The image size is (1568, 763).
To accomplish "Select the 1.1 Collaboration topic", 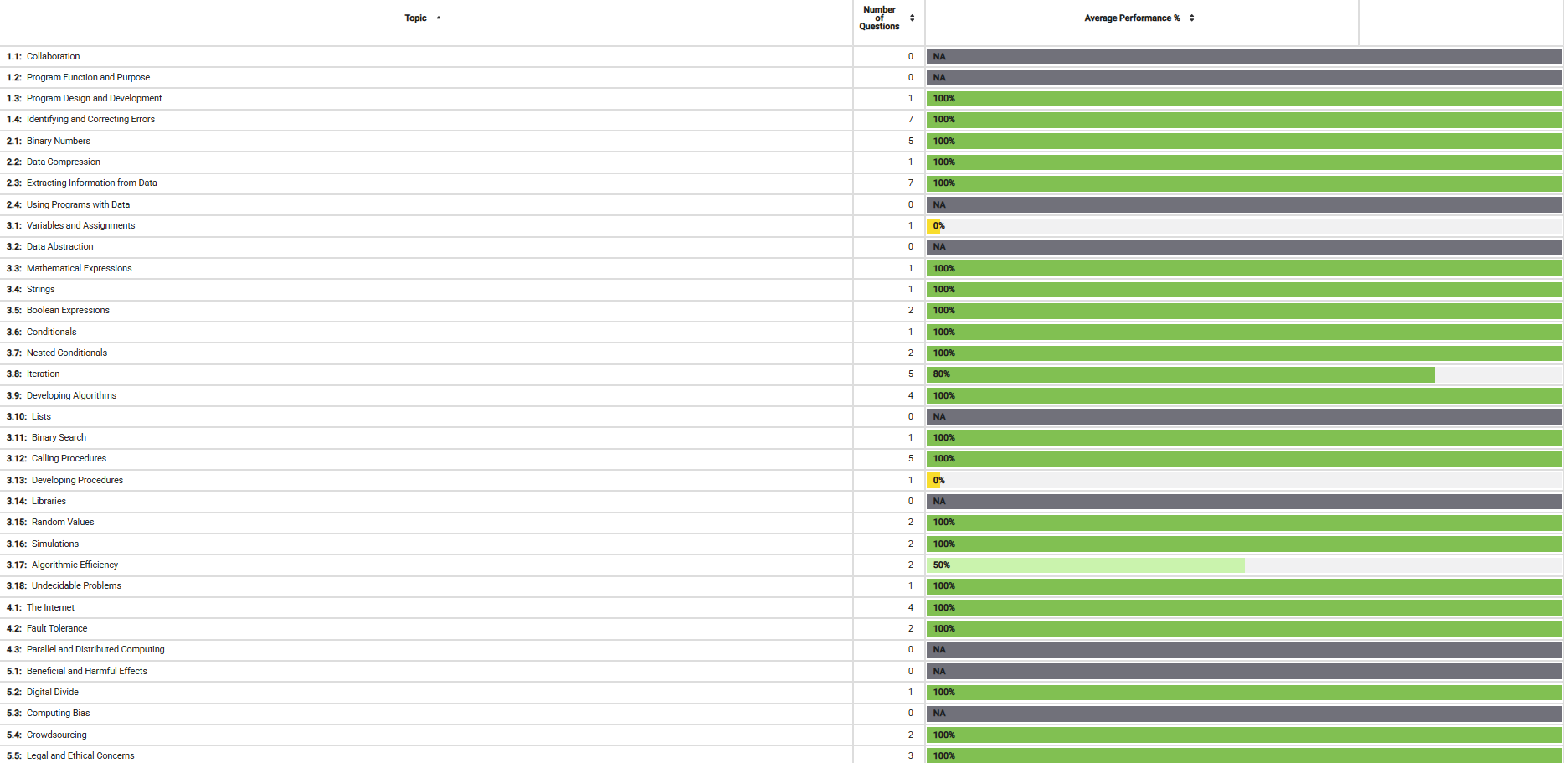I will 44,56.
